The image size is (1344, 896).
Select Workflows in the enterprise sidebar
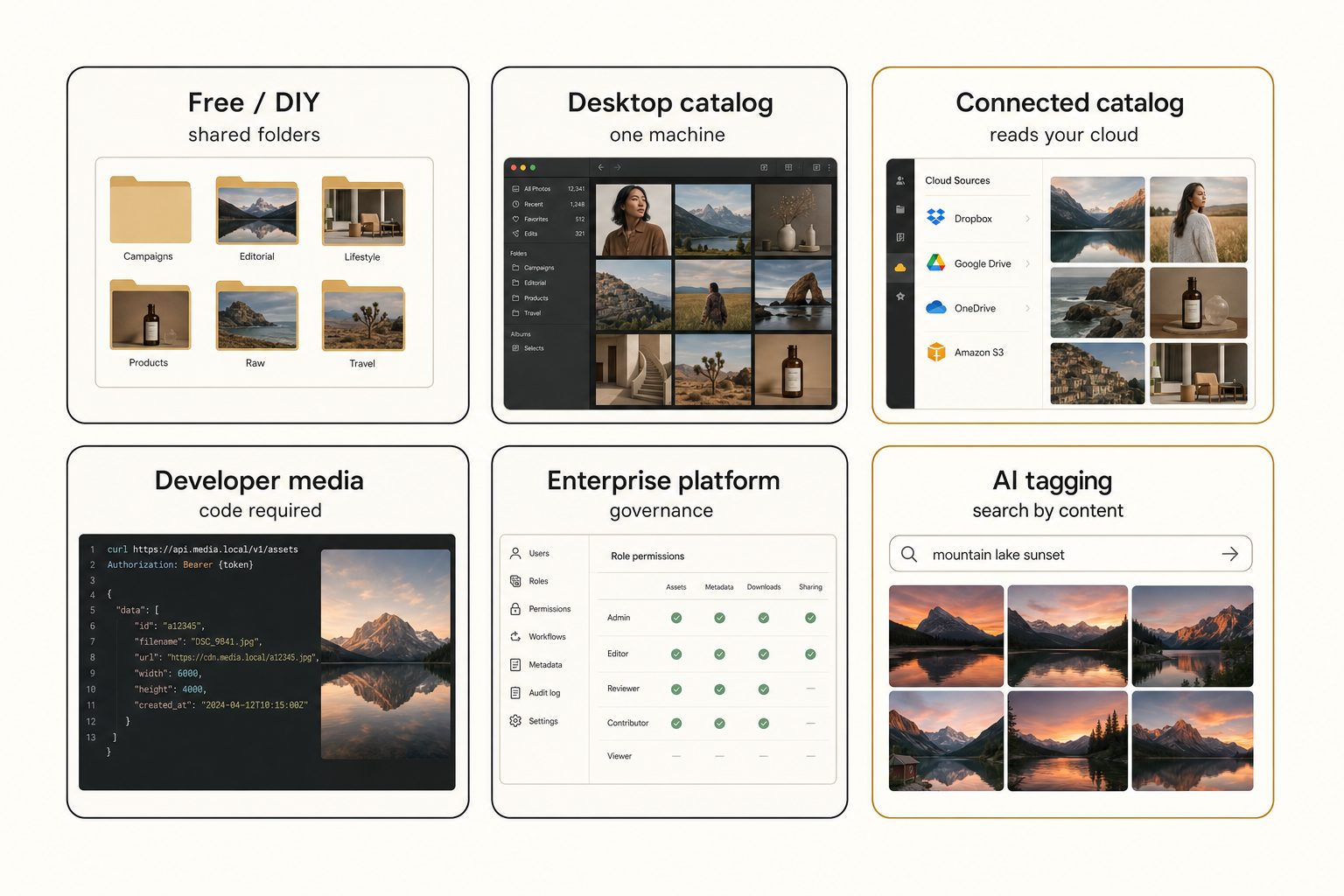[538, 637]
